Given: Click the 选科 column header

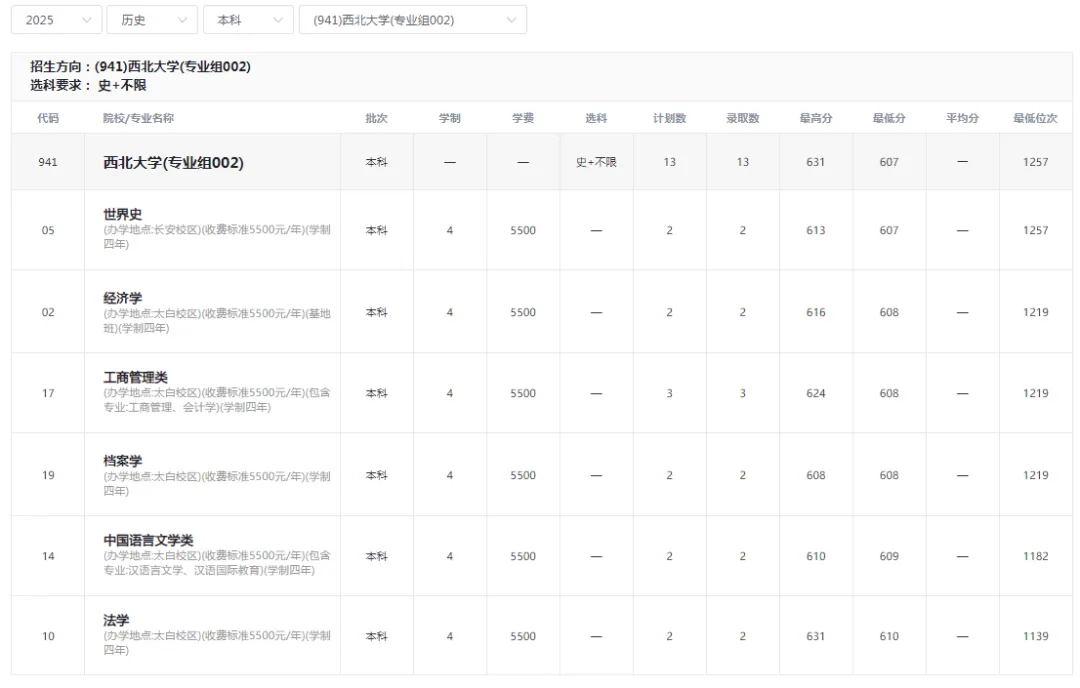Looking at the screenshot, I should click(x=596, y=118).
